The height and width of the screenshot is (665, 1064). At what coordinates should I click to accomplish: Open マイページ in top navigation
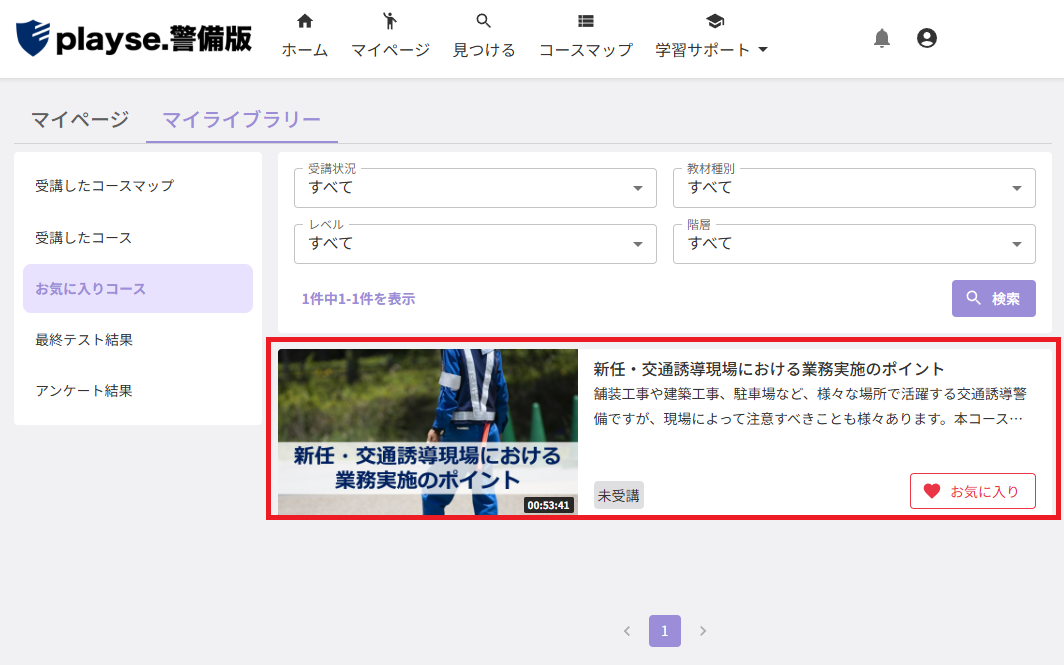[390, 37]
